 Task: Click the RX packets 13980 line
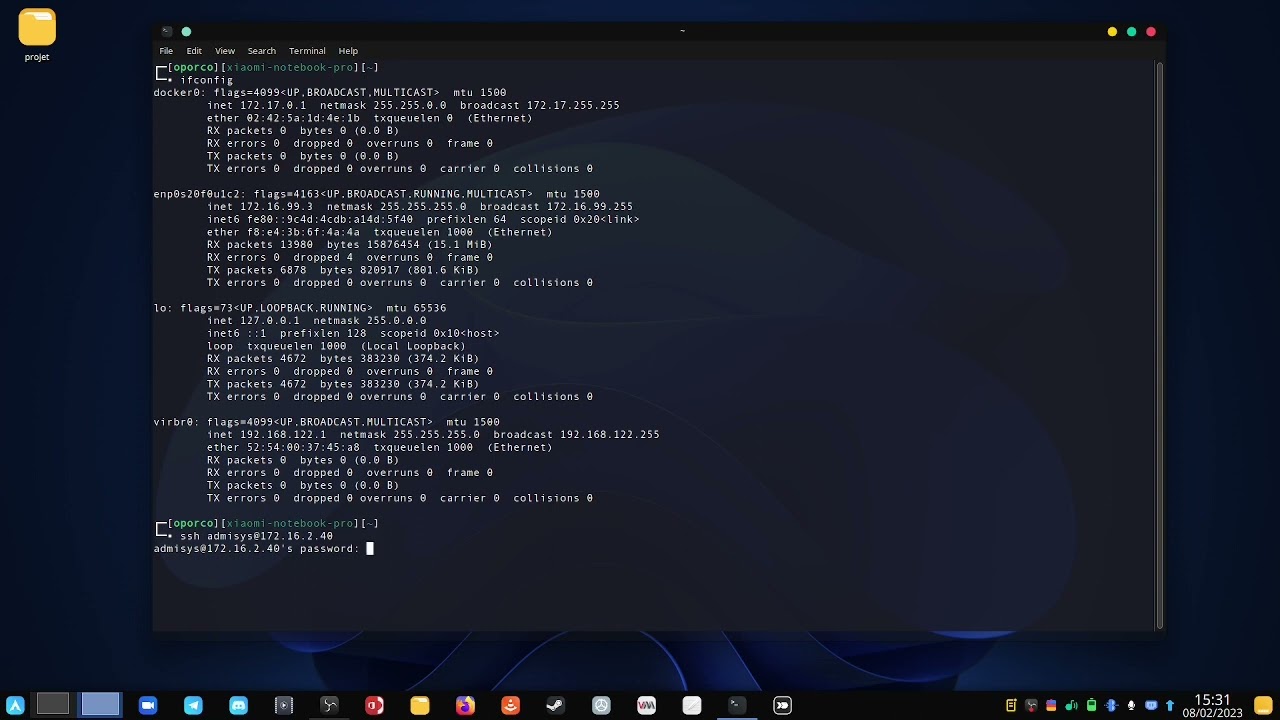coord(350,245)
